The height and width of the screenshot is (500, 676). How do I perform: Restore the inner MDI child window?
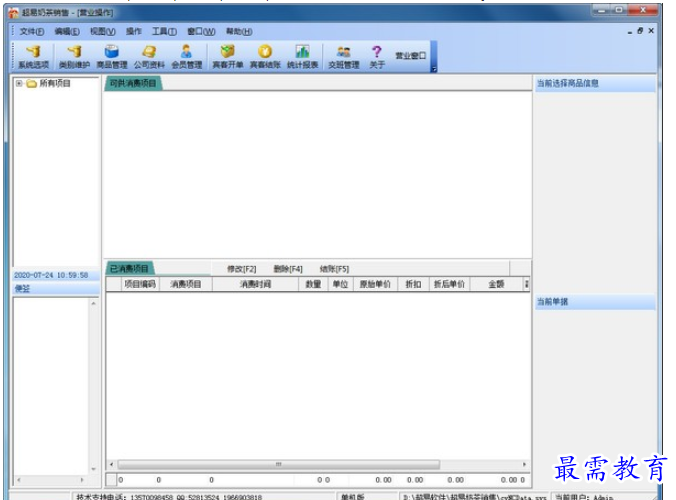[640, 31]
